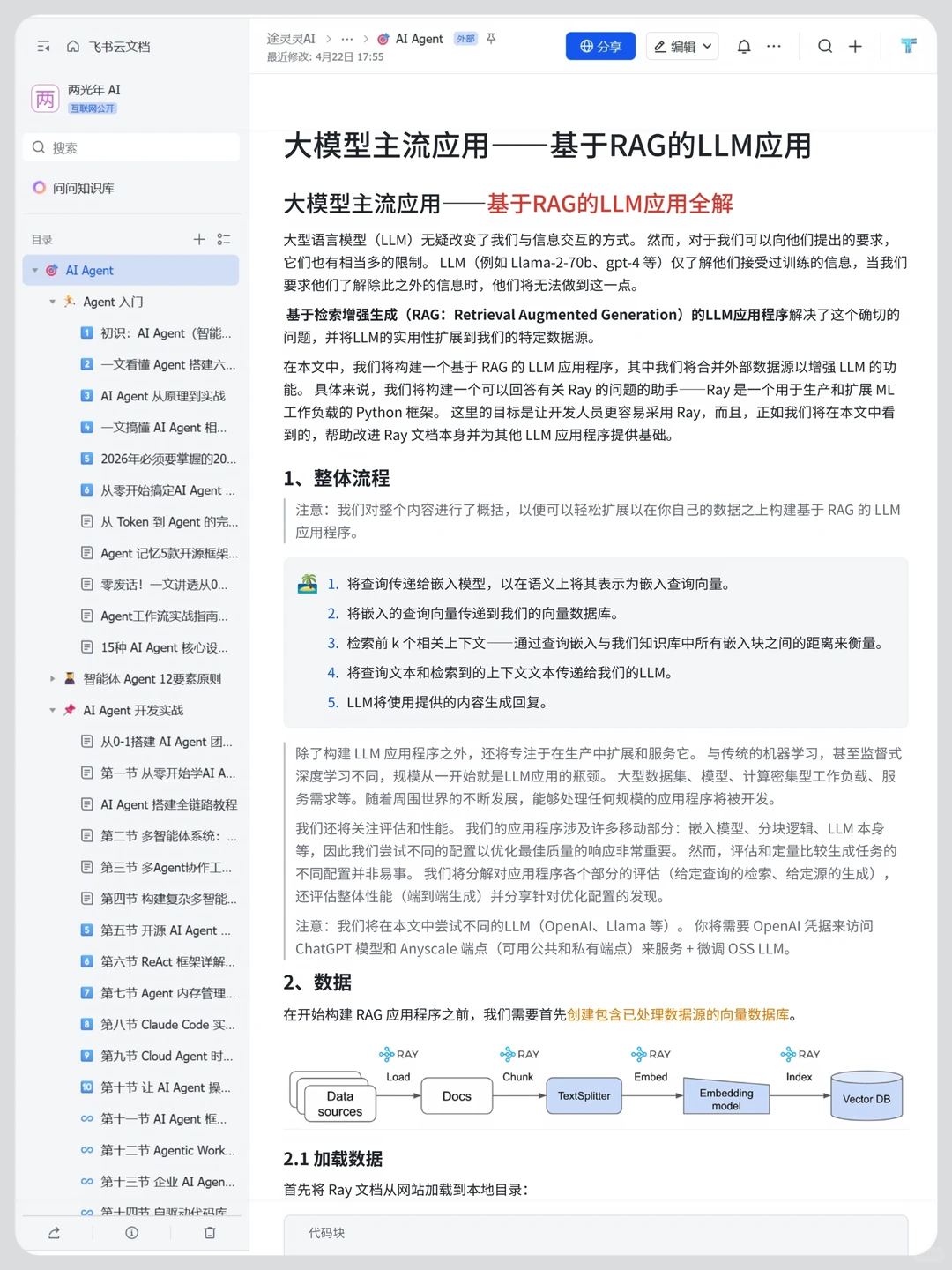Click the 2.1 加载数据 heading
Image resolution: width=952 pixels, height=1270 pixels.
[333, 1159]
